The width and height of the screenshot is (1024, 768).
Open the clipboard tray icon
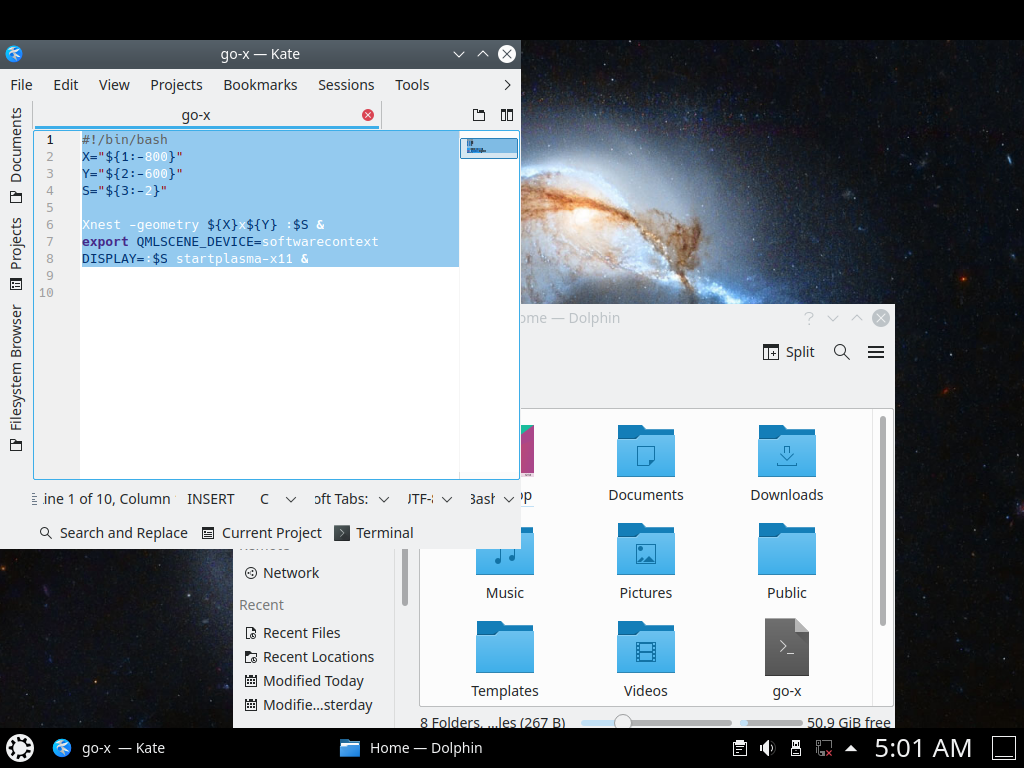tap(739, 748)
